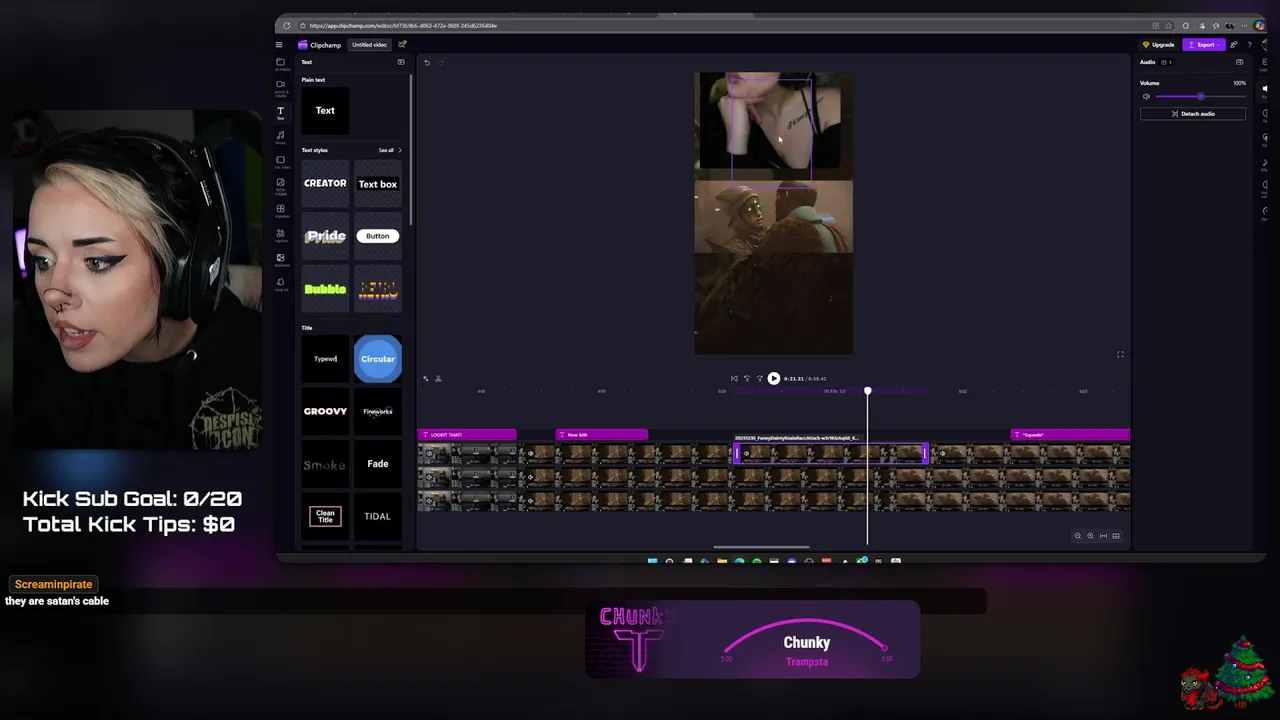Screen dimensions: 1280x720
Task: Choose the Fireworks title style
Action: (377, 412)
